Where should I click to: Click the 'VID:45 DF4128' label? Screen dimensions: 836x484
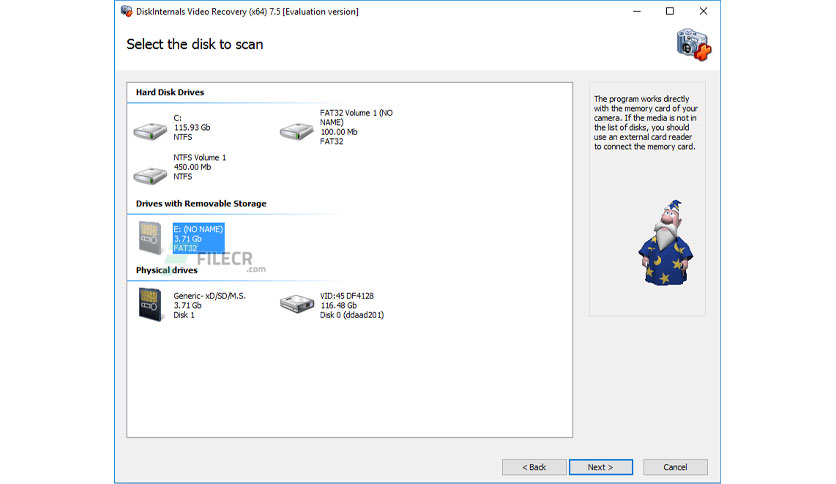tap(347, 296)
